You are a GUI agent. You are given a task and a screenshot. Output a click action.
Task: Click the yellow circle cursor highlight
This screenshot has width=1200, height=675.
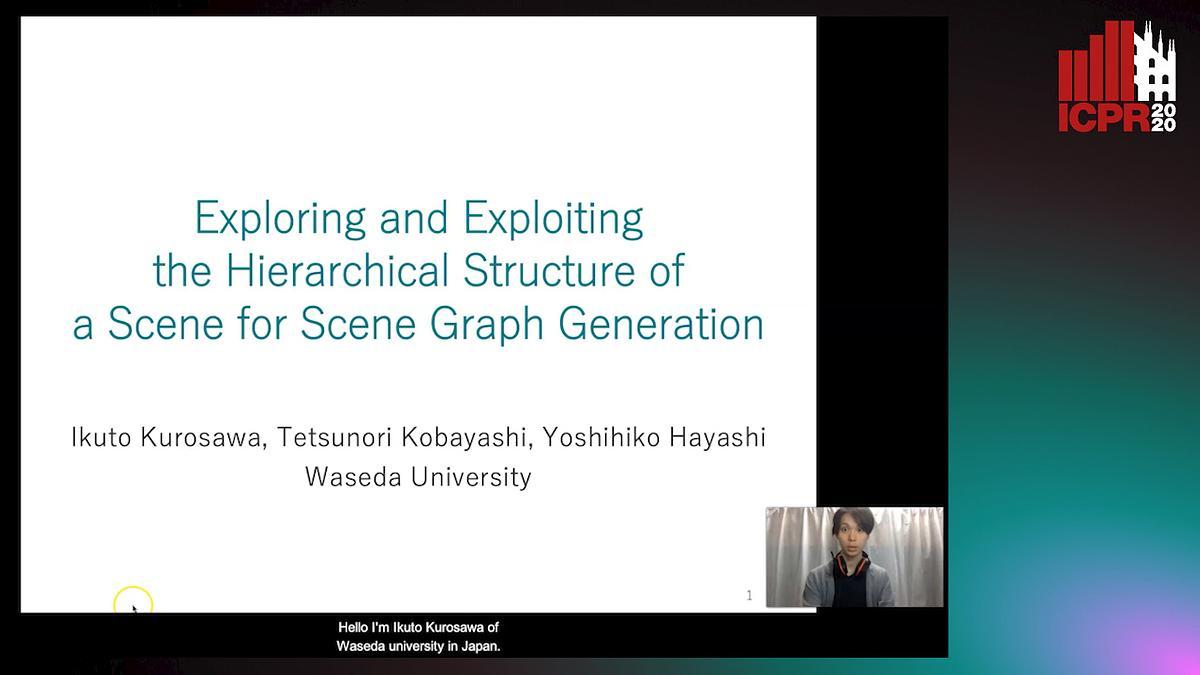tap(133, 603)
